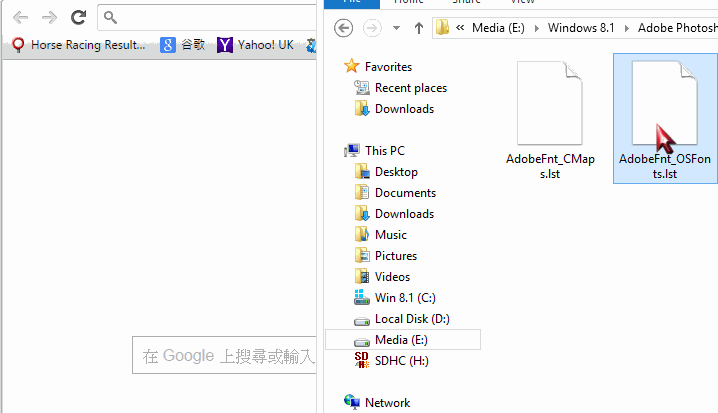The width and height of the screenshot is (718, 413).
Task: Go forward in File Explorer
Action: coord(372,28)
